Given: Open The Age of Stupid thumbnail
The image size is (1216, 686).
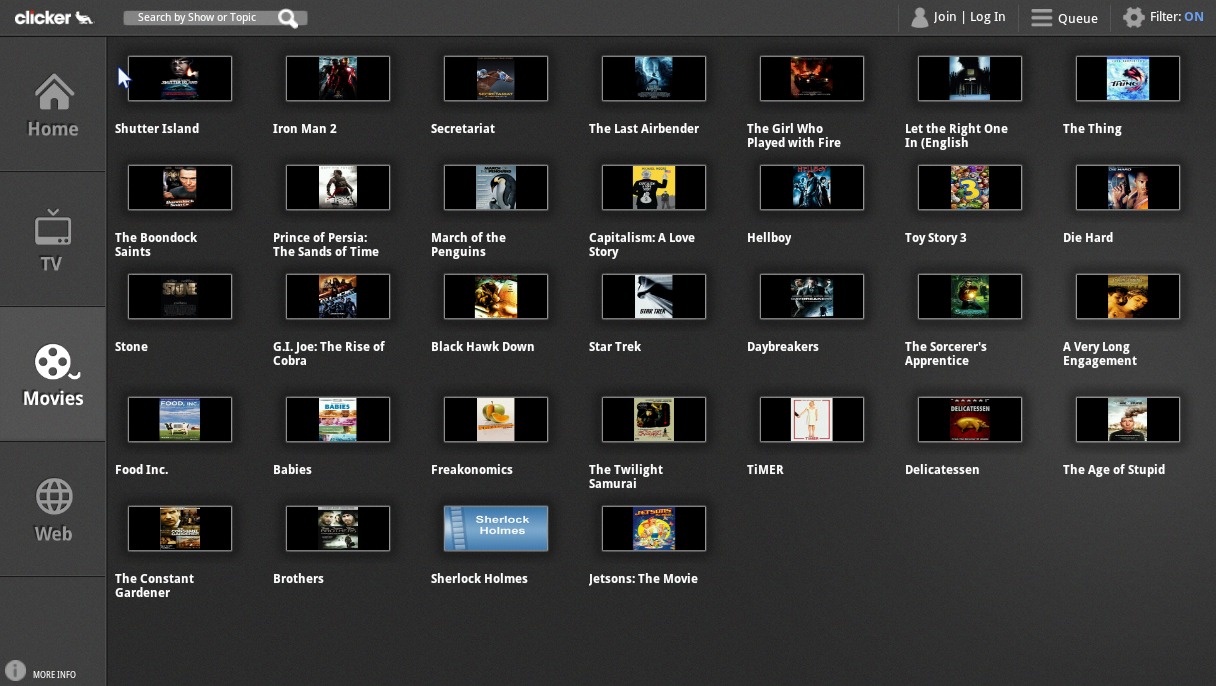Looking at the screenshot, I should [1128, 419].
